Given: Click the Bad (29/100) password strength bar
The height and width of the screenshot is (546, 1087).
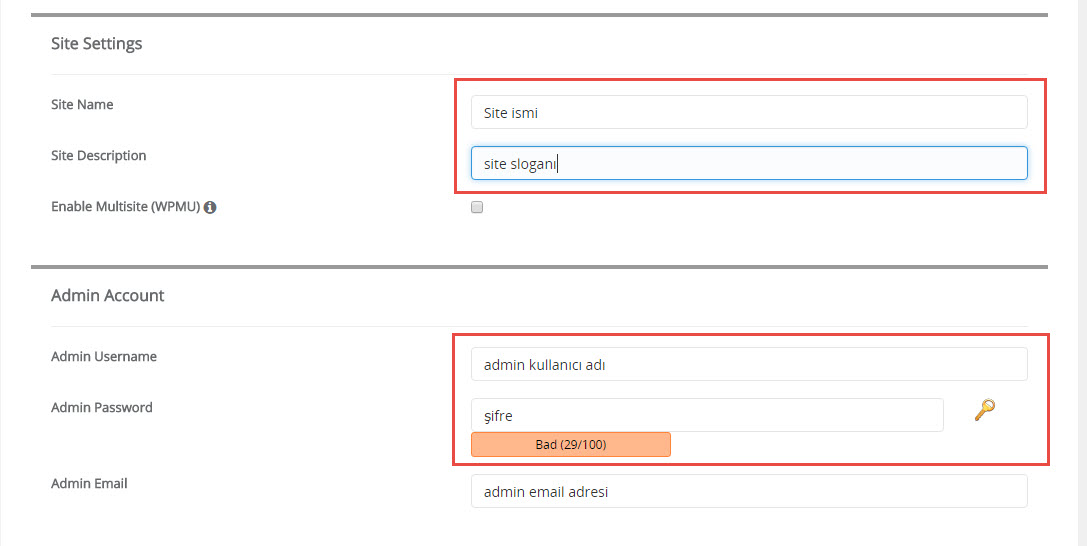Looking at the screenshot, I should coord(571,445).
